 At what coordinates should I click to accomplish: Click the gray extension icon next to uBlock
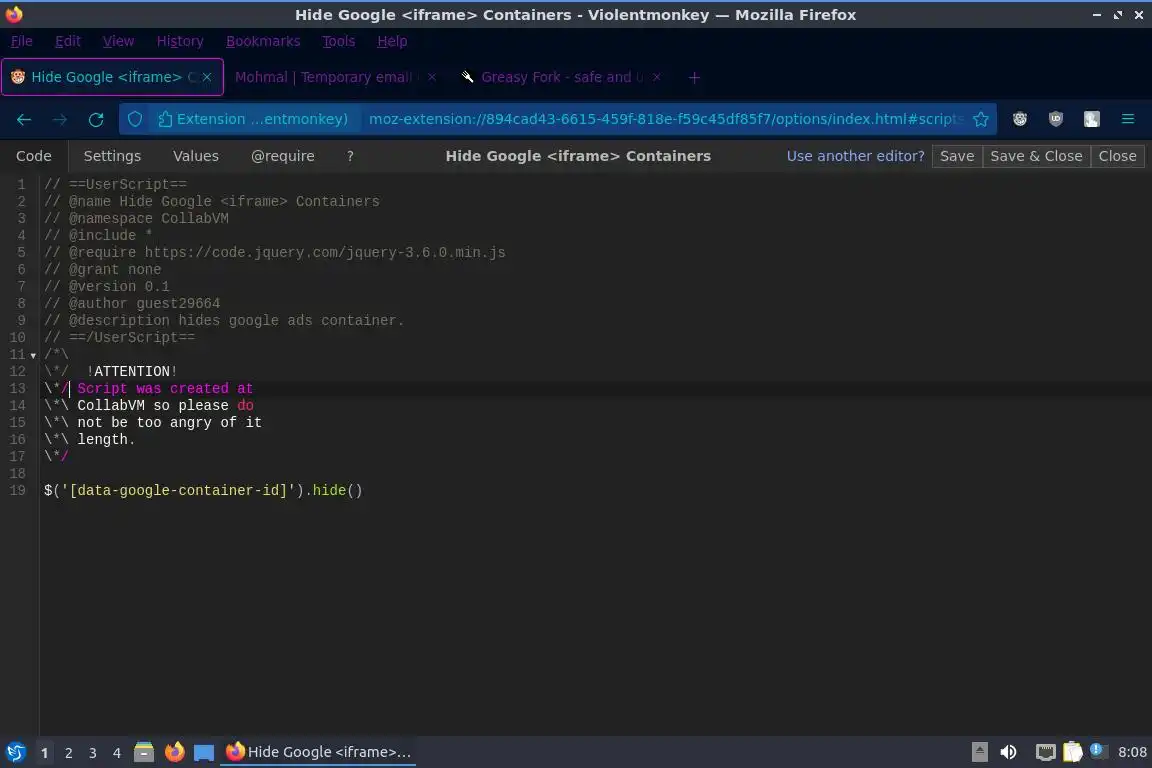1092,119
